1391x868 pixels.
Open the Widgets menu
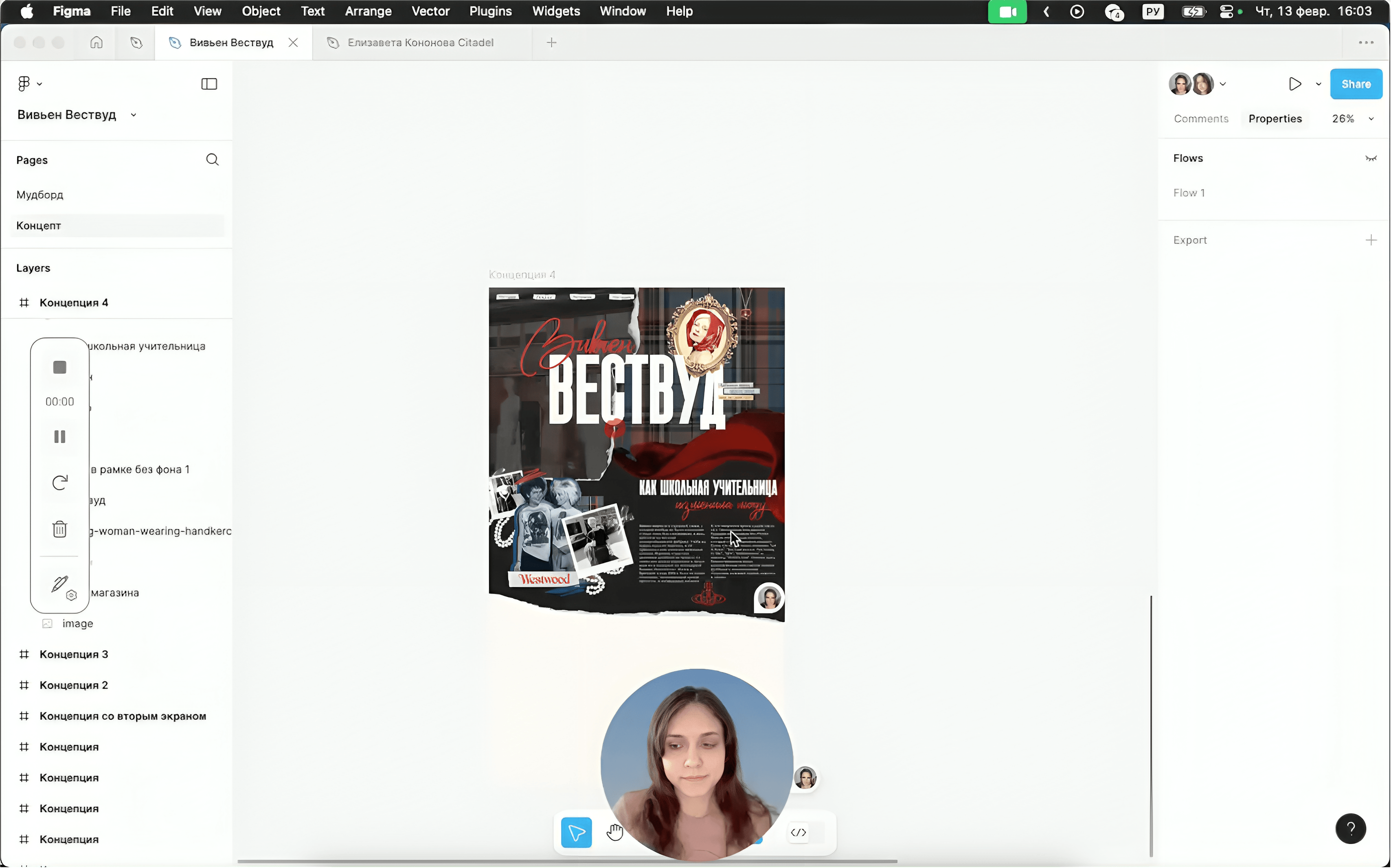pyautogui.click(x=556, y=11)
